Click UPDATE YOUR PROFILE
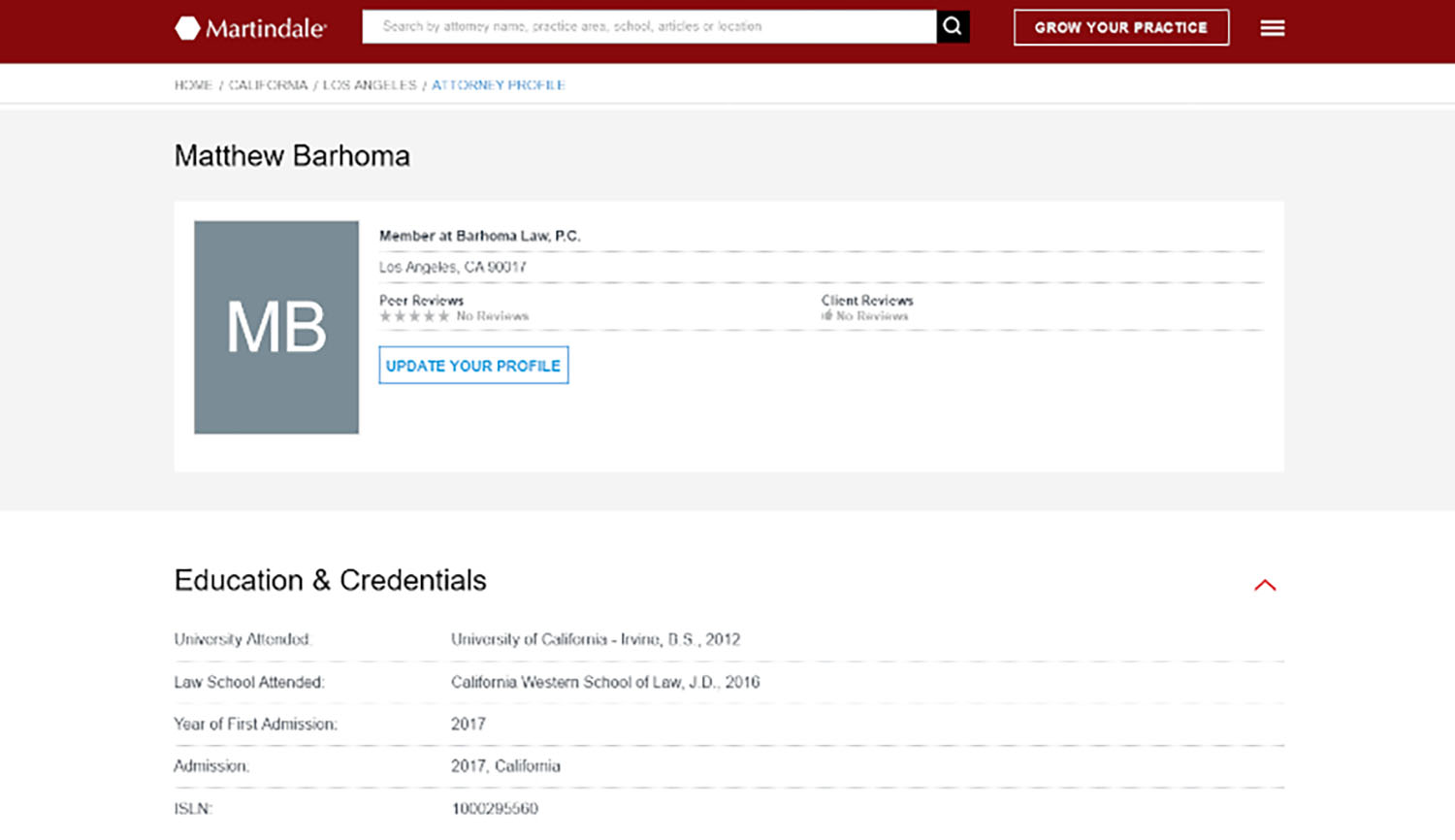Image resolution: width=1455 pixels, height=840 pixels. tap(473, 366)
